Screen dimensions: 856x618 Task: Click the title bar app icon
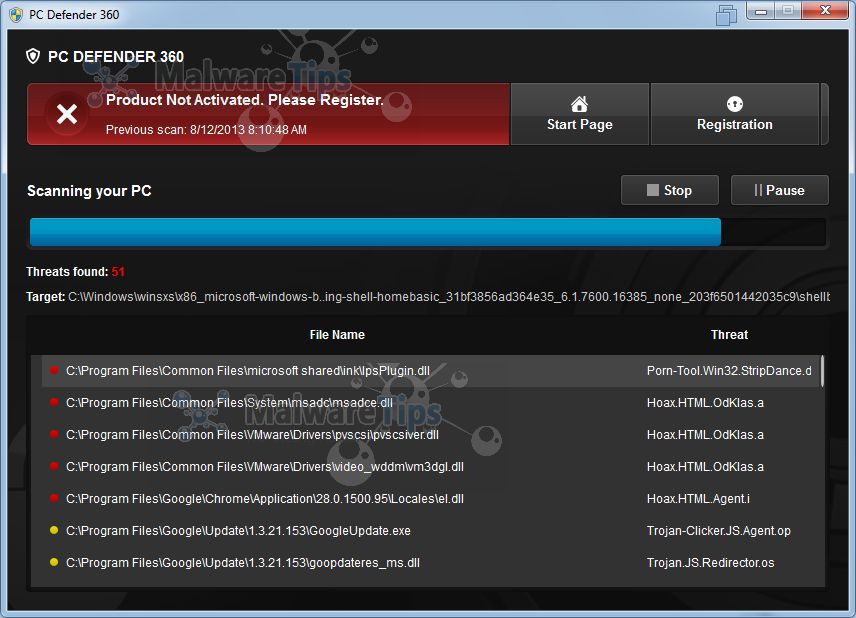tap(16, 15)
